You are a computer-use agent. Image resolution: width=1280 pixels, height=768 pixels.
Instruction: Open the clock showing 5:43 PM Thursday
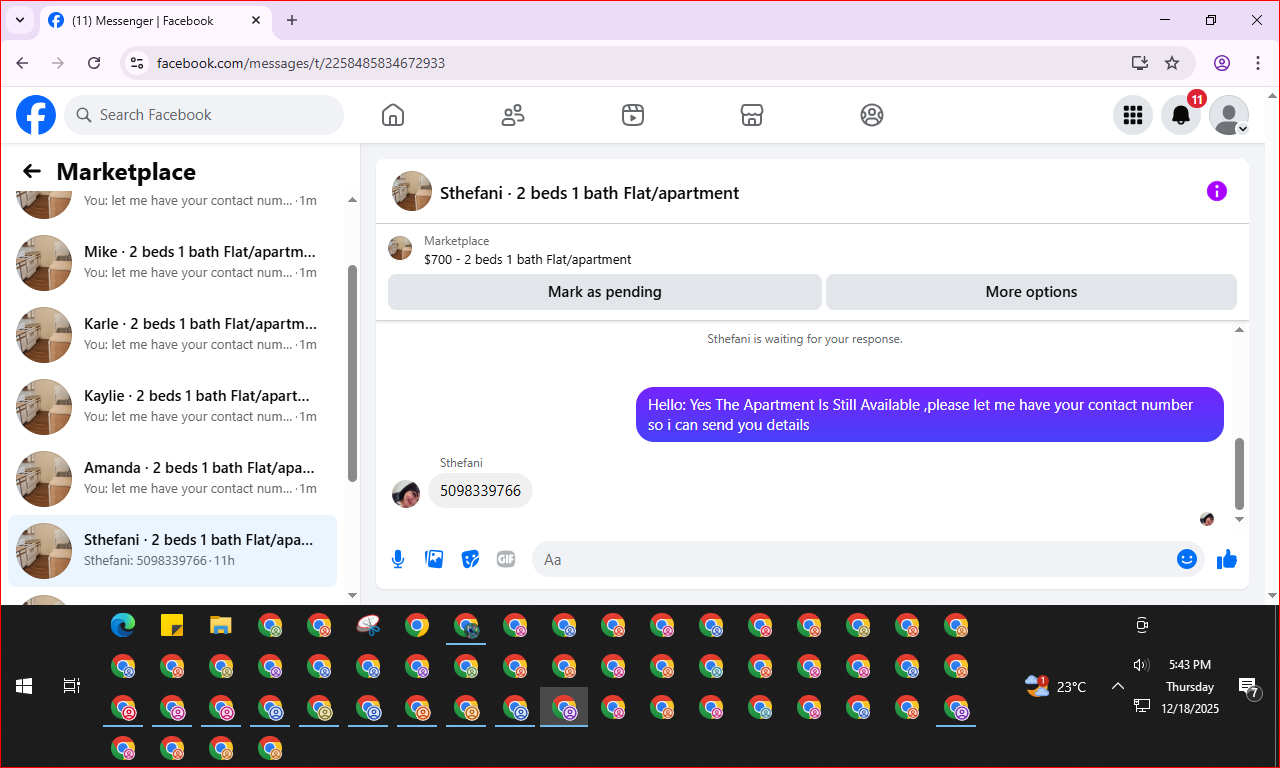tap(1188, 686)
